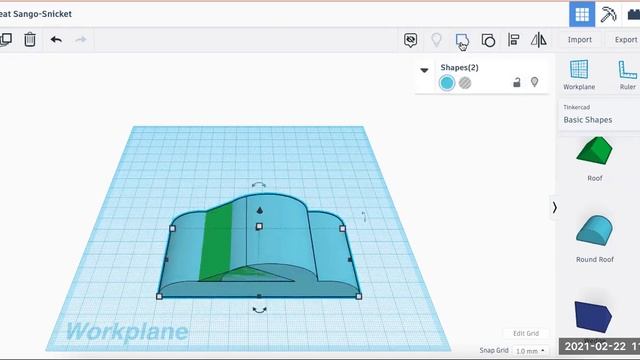Click the rotation arrow below the shape

click(x=259, y=310)
